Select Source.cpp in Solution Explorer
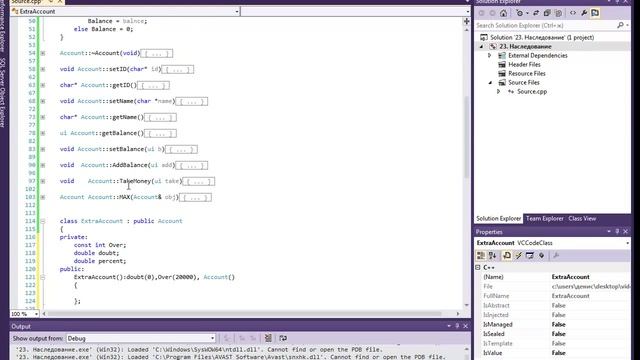640x360 pixels. pyautogui.click(x=532, y=91)
